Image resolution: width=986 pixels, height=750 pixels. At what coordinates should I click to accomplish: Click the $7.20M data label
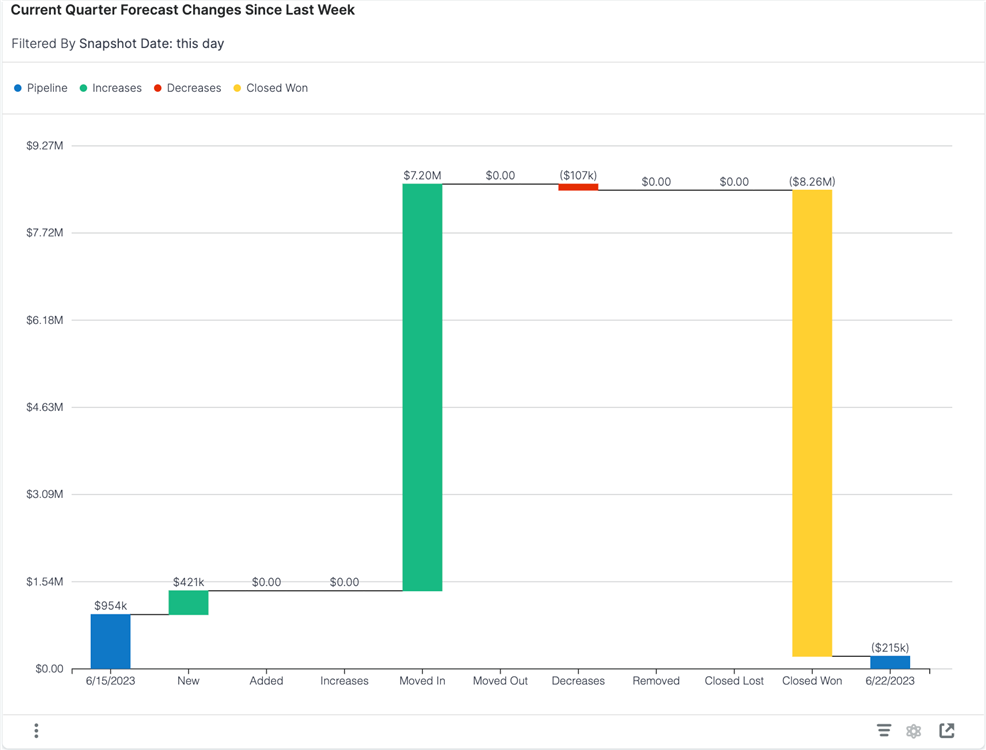pos(422,175)
